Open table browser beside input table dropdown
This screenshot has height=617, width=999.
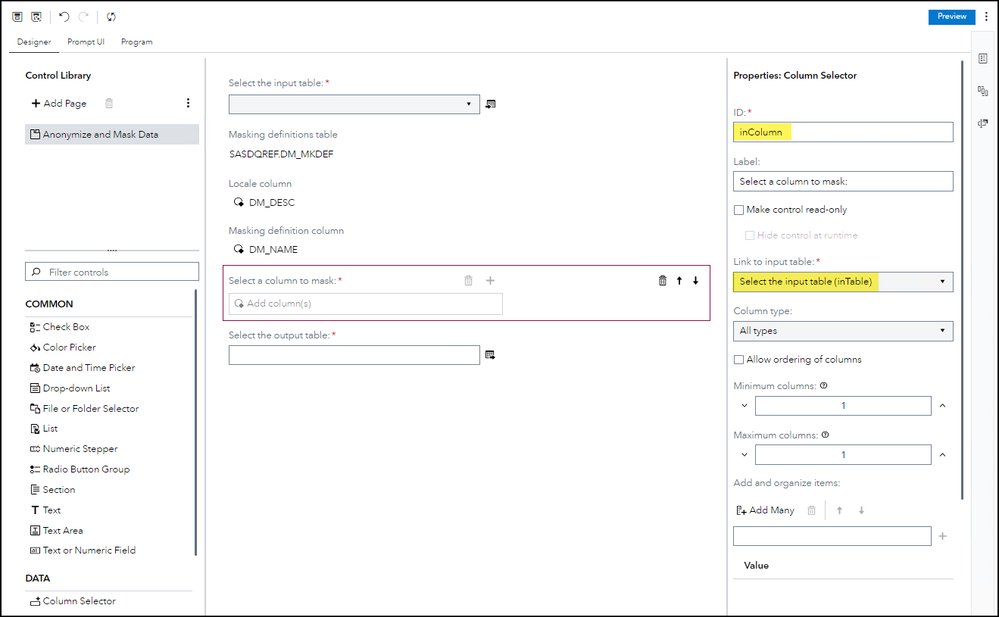pos(491,104)
